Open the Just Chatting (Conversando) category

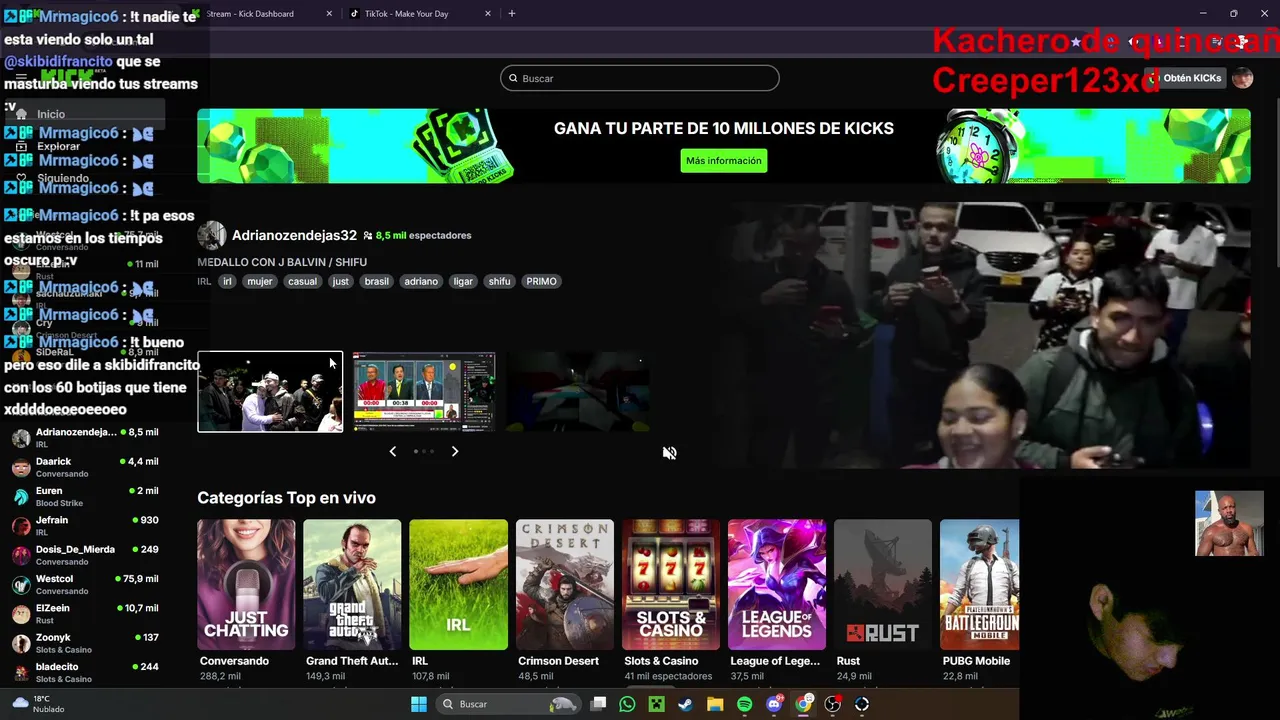coord(246,585)
